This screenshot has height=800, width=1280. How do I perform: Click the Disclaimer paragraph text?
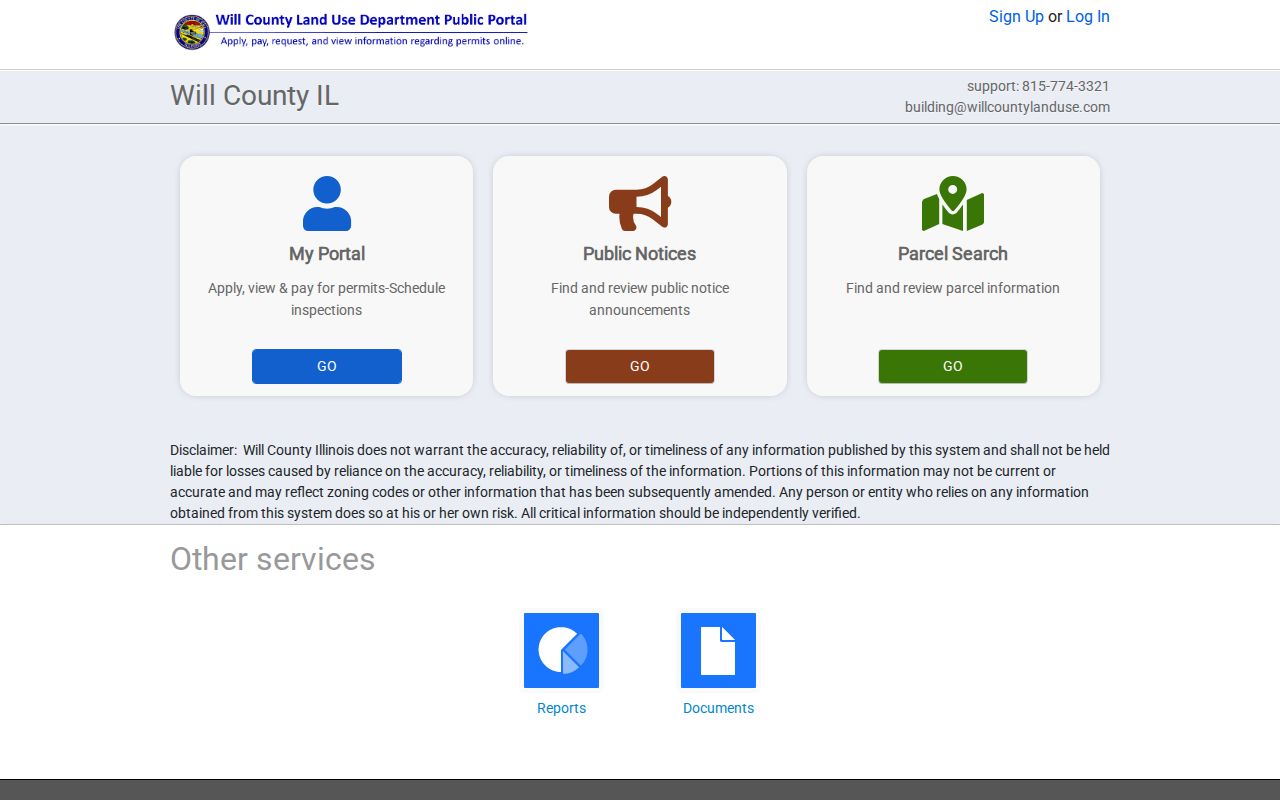click(x=640, y=481)
